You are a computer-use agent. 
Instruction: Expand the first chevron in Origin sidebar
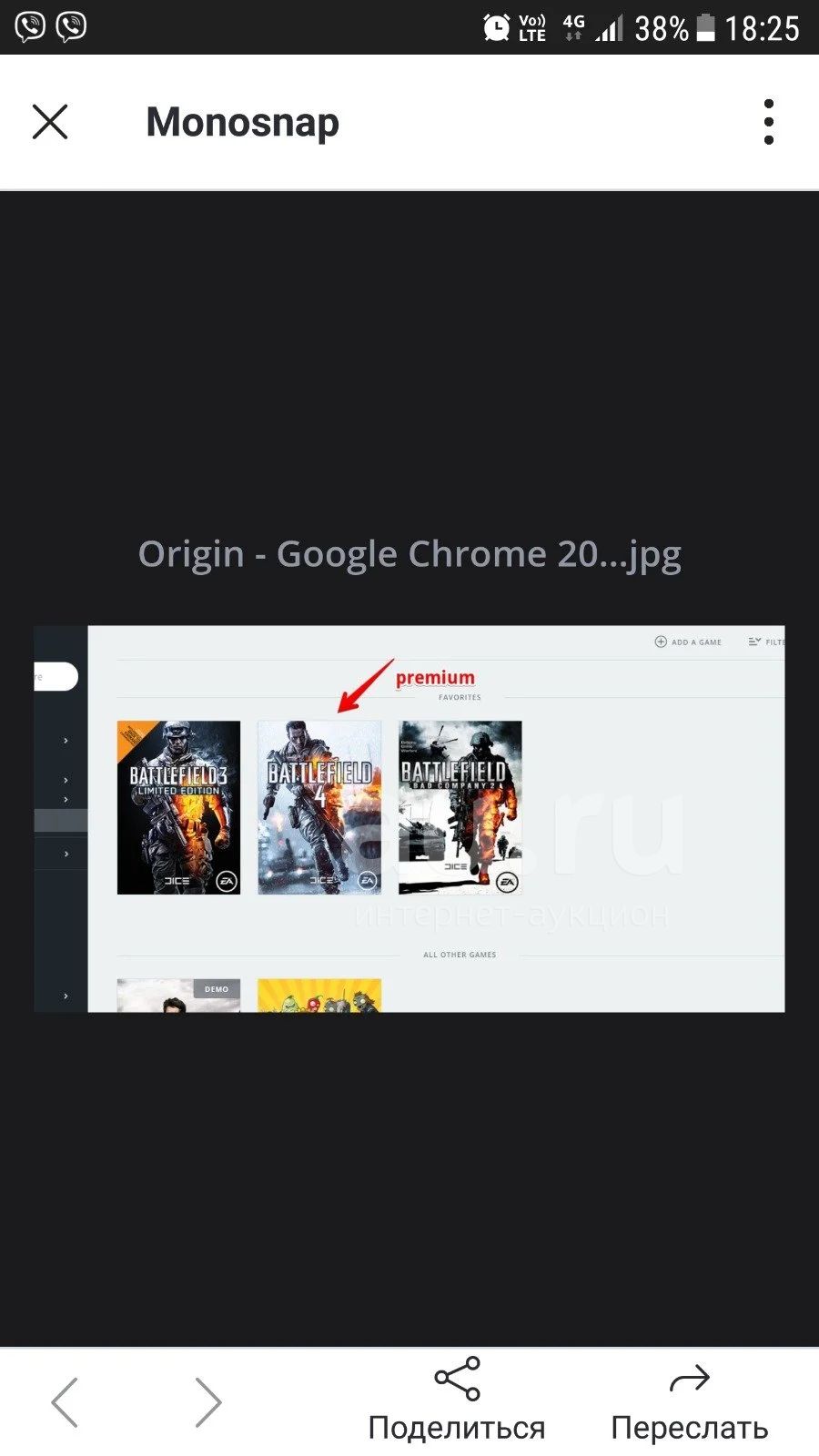coord(66,741)
